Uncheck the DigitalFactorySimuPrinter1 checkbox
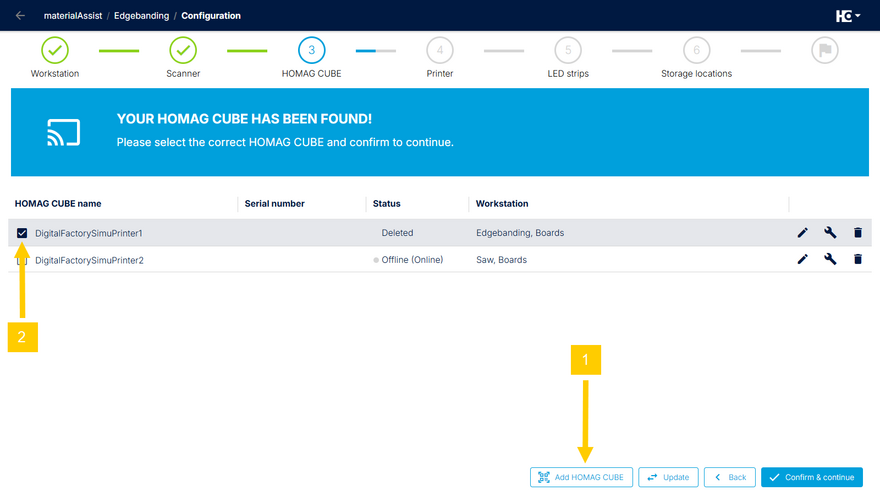 [x=22, y=233]
